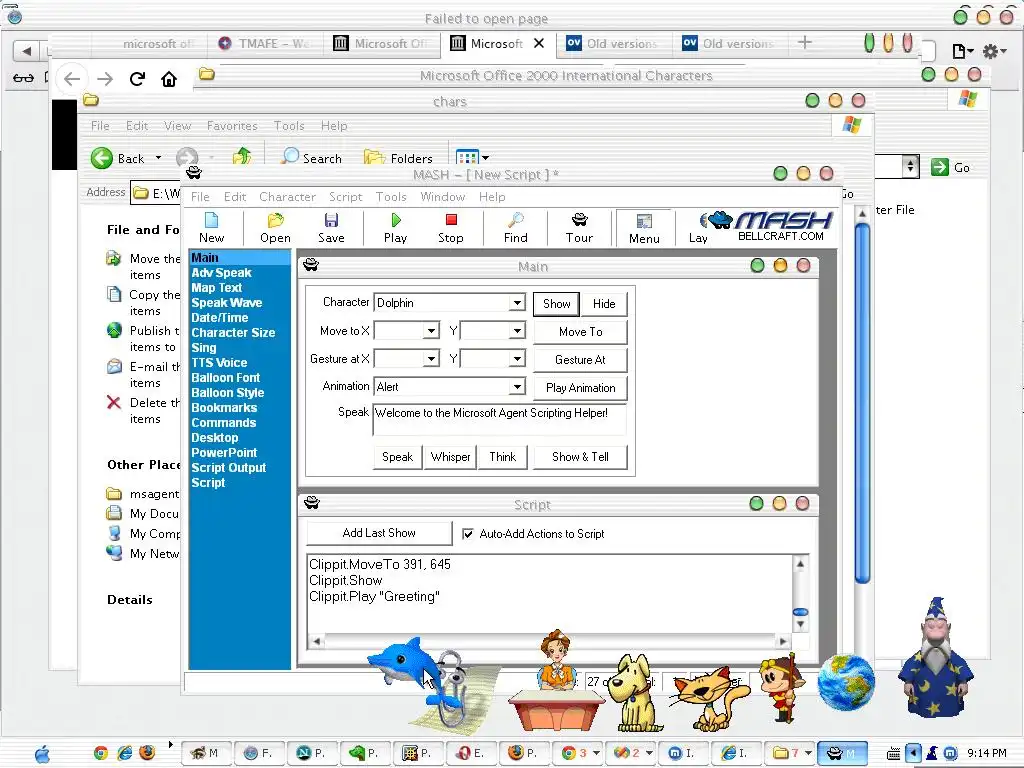Click the Earth globe character
This screenshot has height=768, width=1024.
coord(846,682)
